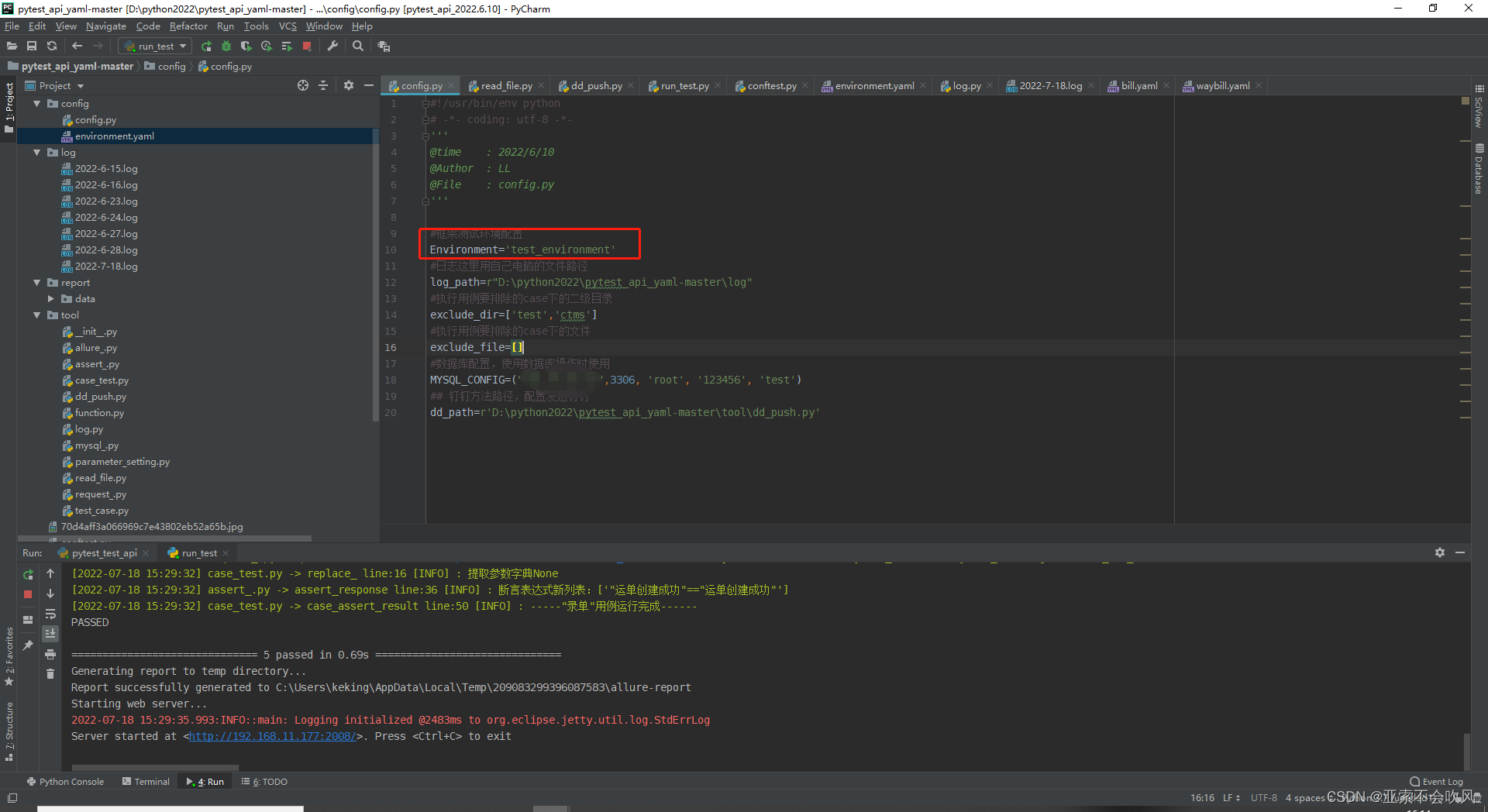
Task: Jump down the stack trace arrow
Action: tap(50, 594)
